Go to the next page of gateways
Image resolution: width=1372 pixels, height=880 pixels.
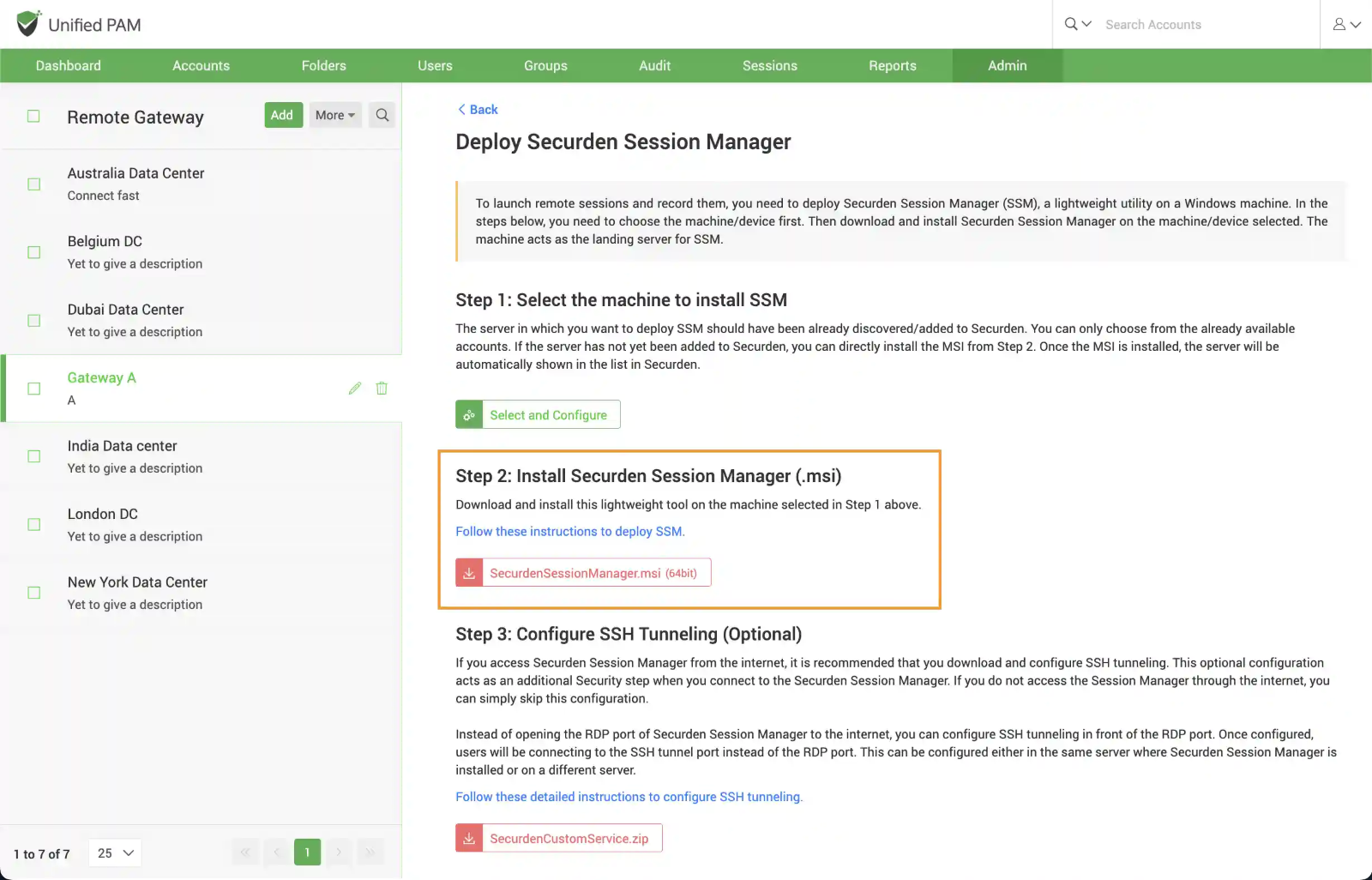pos(339,852)
